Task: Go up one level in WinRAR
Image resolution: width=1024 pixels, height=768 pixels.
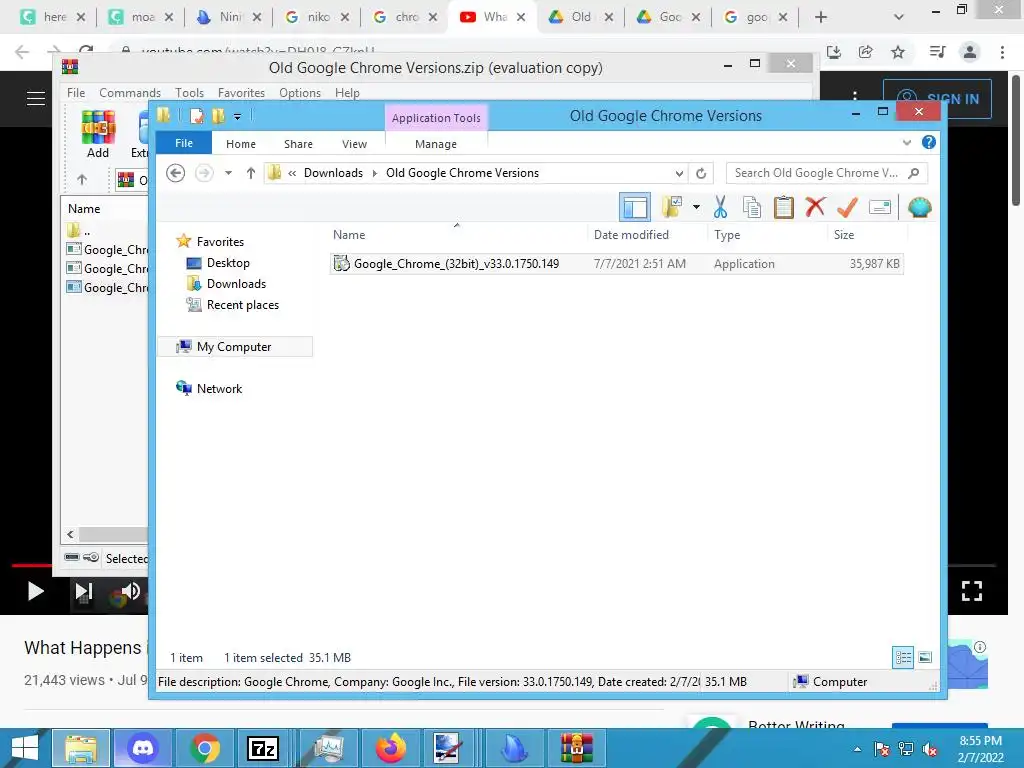Action: [82, 179]
